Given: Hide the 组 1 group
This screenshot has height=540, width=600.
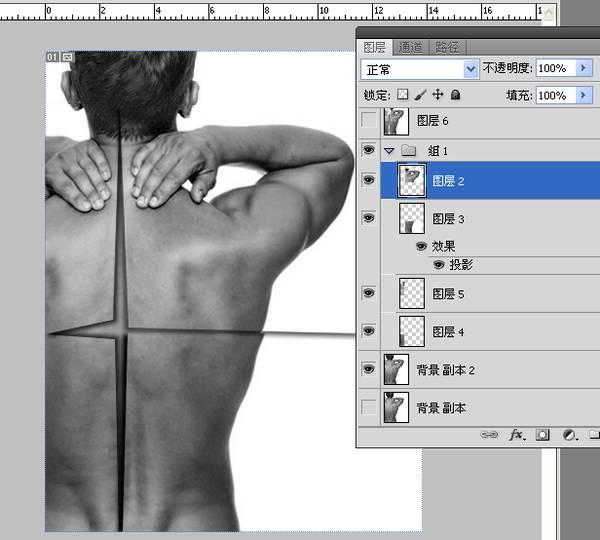Looking at the screenshot, I should pos(368,150).
